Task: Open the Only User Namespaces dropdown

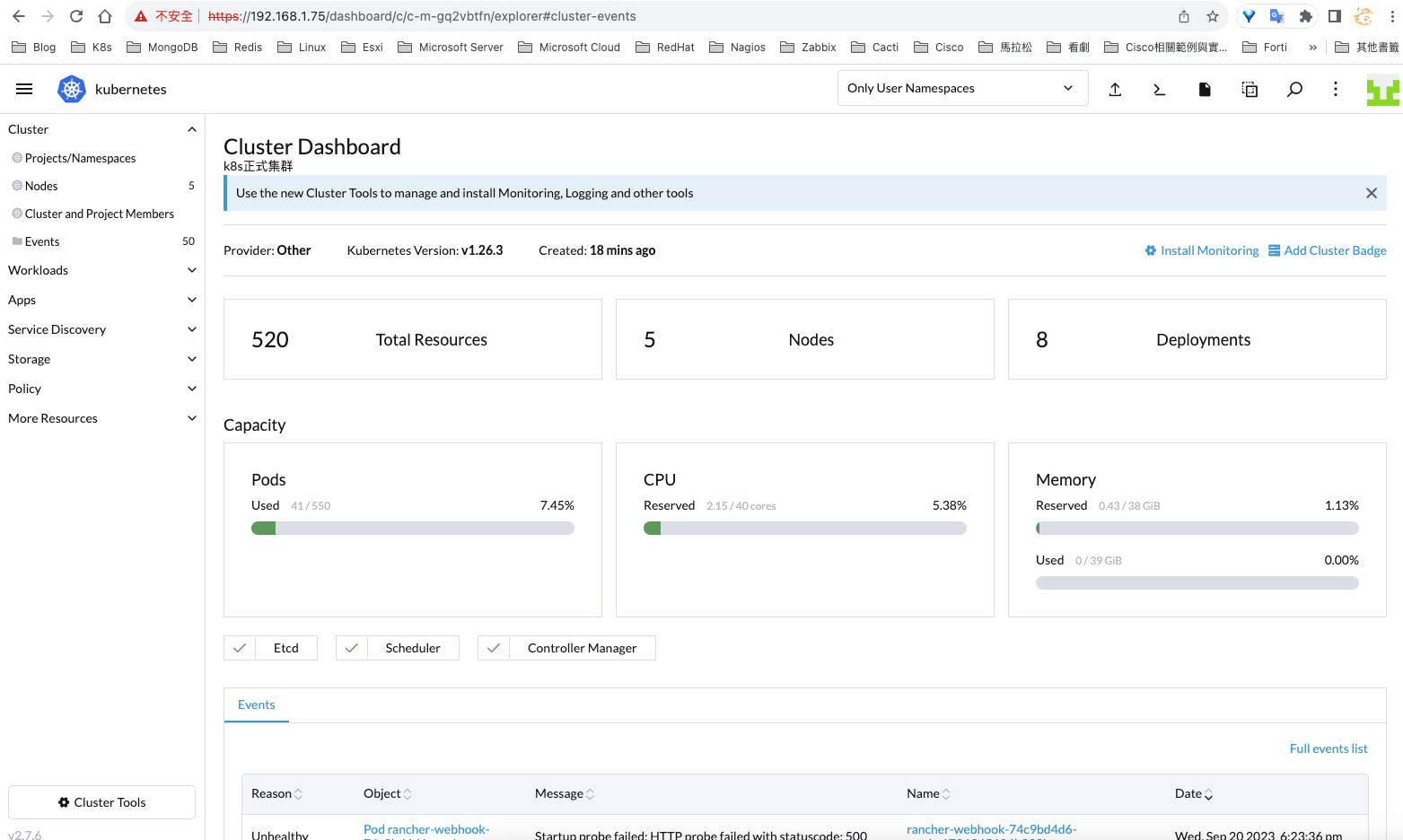Action: 962,88
